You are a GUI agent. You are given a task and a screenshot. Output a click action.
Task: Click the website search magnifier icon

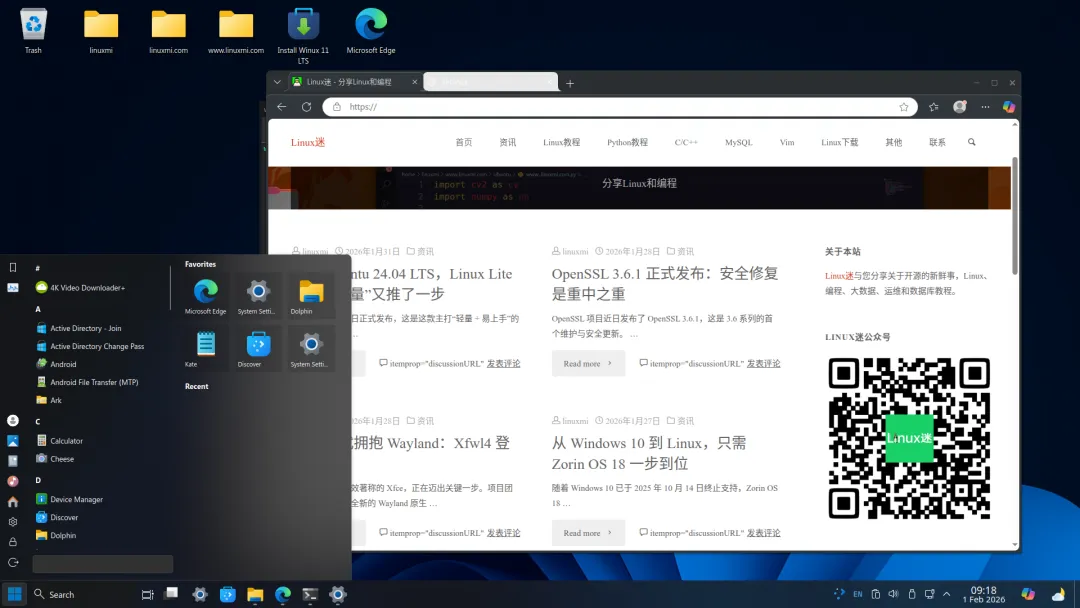tap(972, 142)
